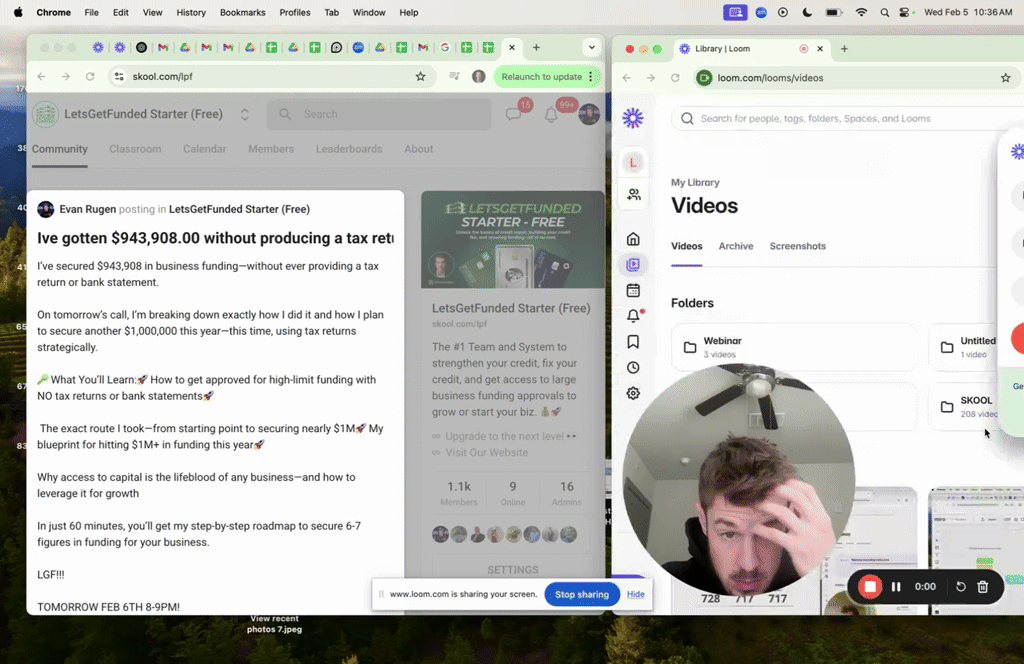This screenshot has width=1024, height=664.
Task: Click the red stop recording button
Action: point(870,586)
